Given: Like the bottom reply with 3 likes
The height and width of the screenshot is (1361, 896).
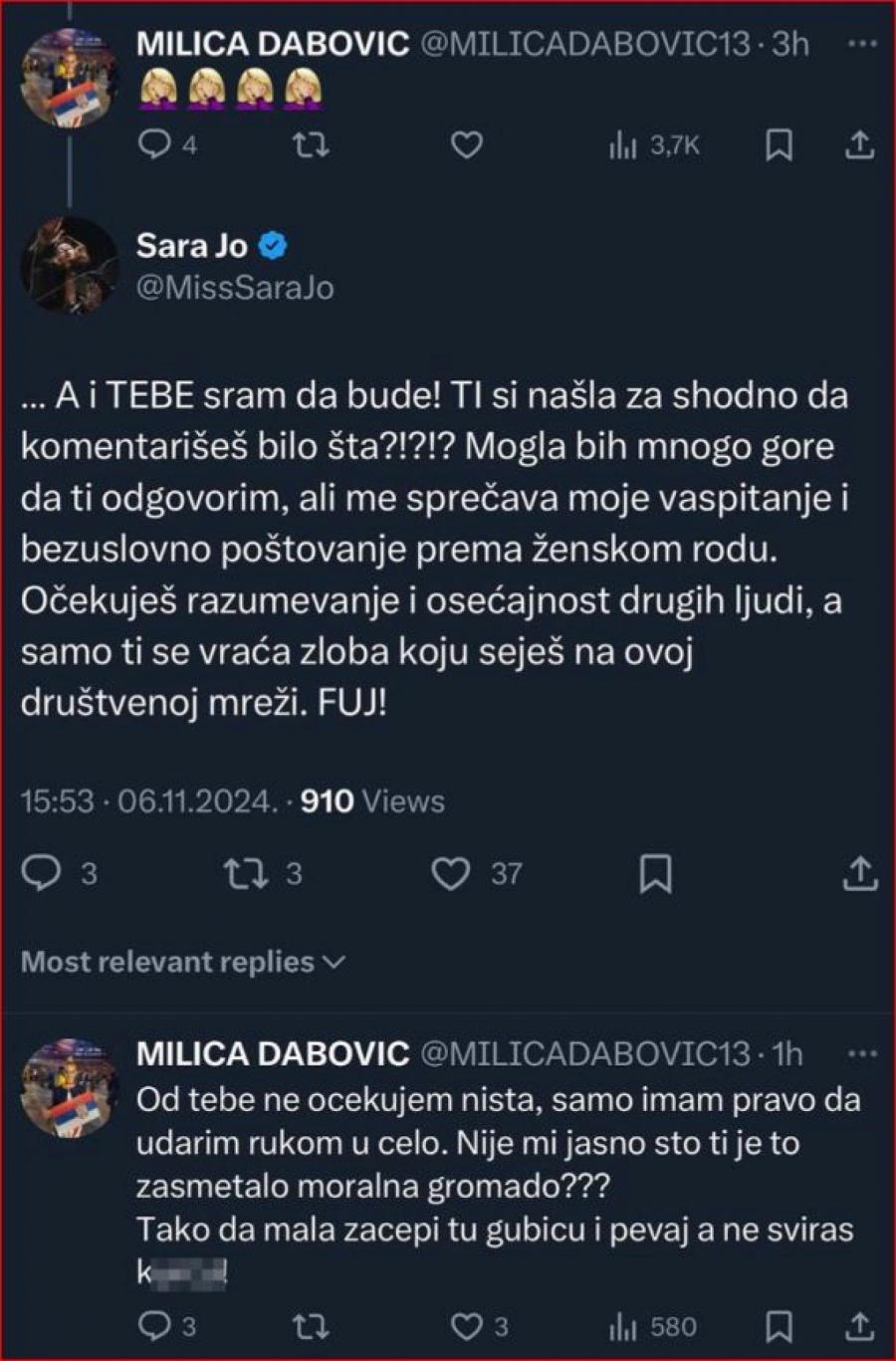Looking at the screenshot, I should coord(467,1326).
